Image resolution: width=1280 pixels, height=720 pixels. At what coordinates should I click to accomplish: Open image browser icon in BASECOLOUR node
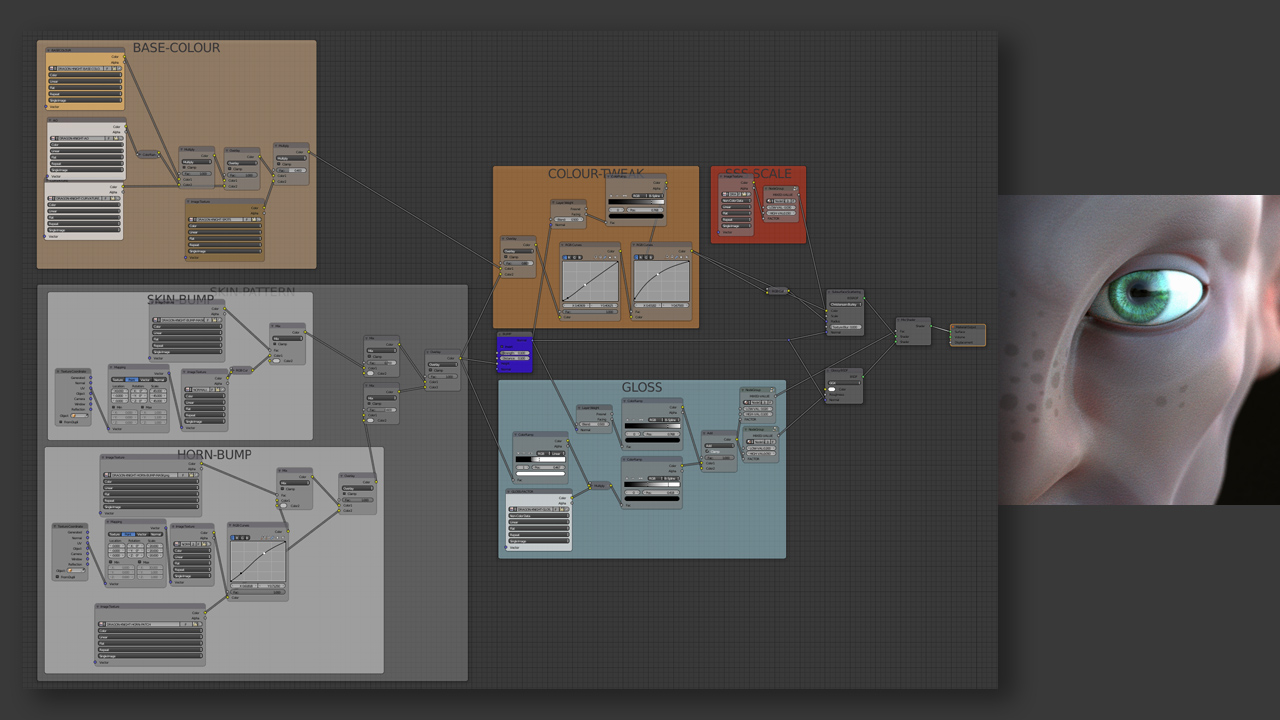pyautogui.click(x=51, y=68)
